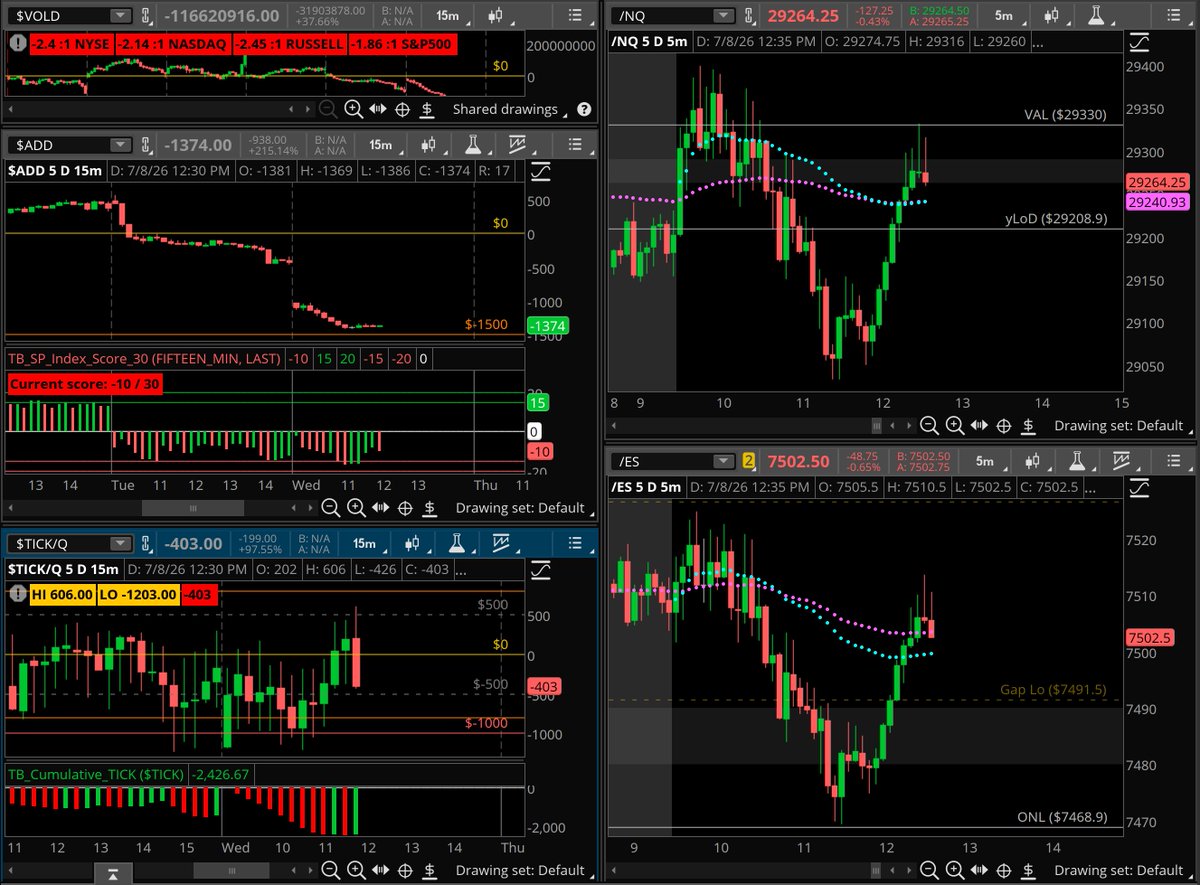The height and width of the screenshot is (885, 1200).
Task: Click TB_Cumulative_TICK study label
Action: [x=97, y=774]
